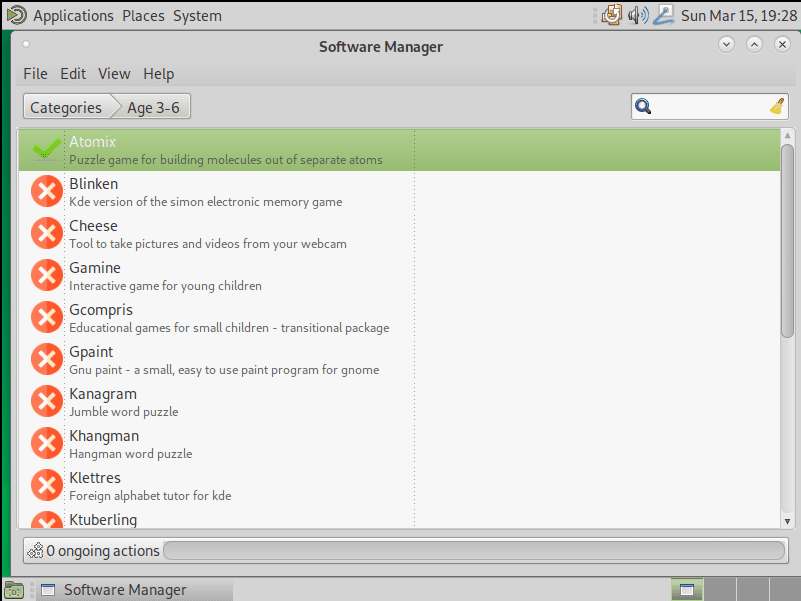
Task: Click inside the search input field
Action: click(710, 106)
